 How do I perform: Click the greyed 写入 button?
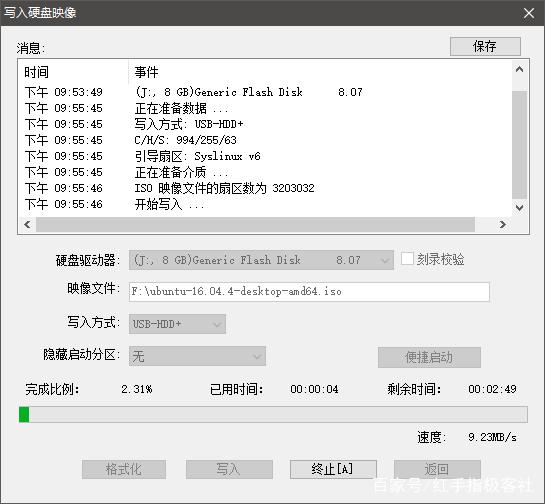click(229, 469)
